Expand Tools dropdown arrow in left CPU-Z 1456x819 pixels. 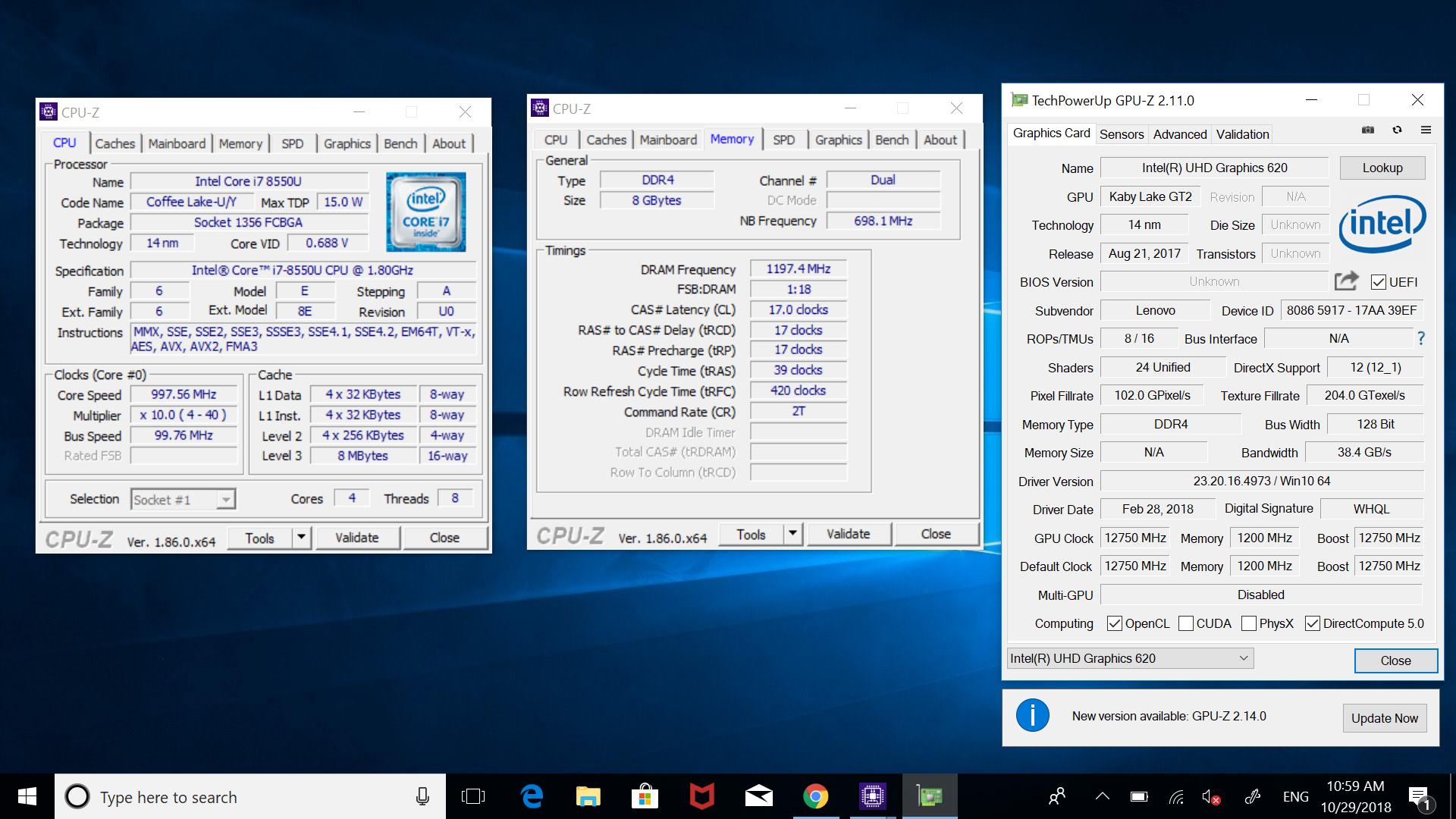tap(301, 537)
